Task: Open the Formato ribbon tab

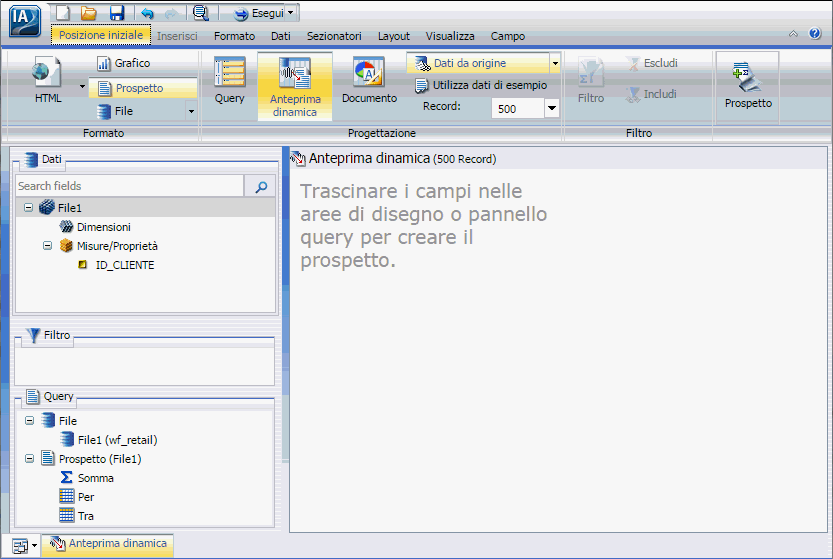Action: 234,36
